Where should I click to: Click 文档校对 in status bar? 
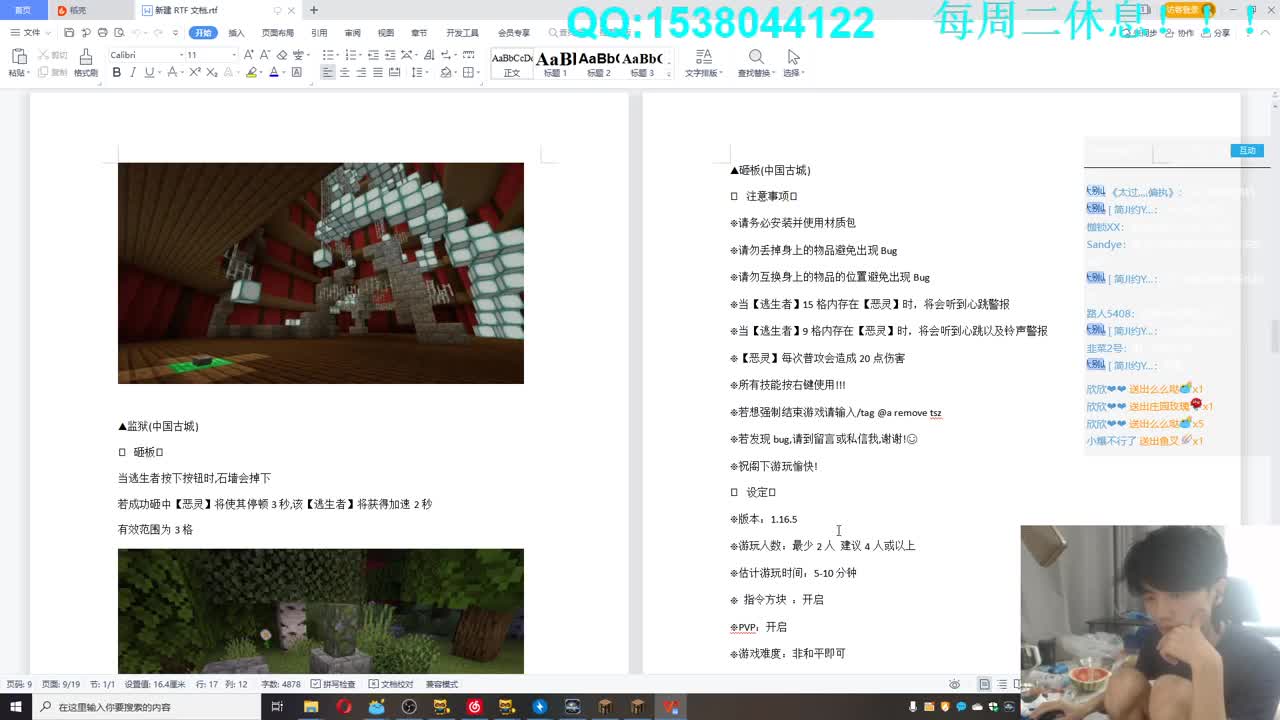(391, 684)
